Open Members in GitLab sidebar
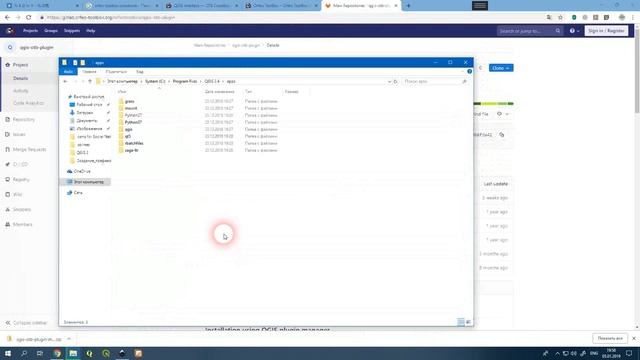Image resolution: width=640 pixels, height=360 pixels. [22, 224]
